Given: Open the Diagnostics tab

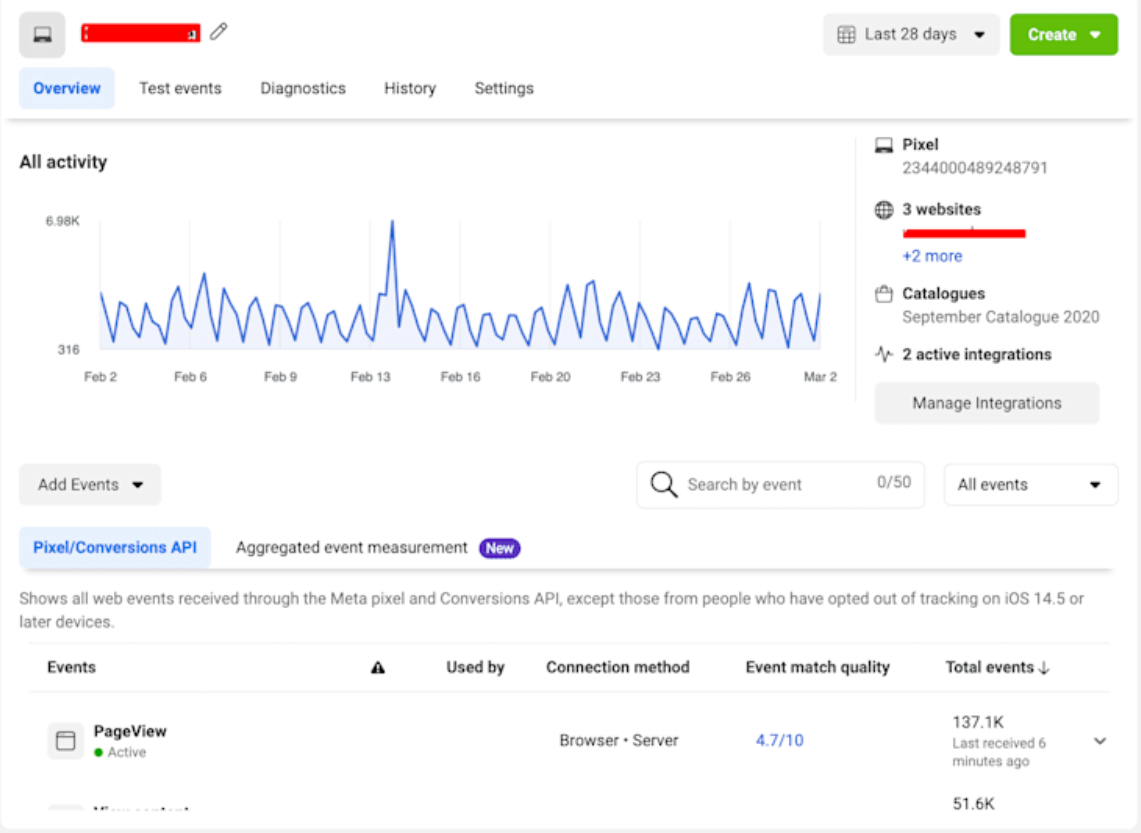Looking at the screenshot, I should click(x=303, y=88).
